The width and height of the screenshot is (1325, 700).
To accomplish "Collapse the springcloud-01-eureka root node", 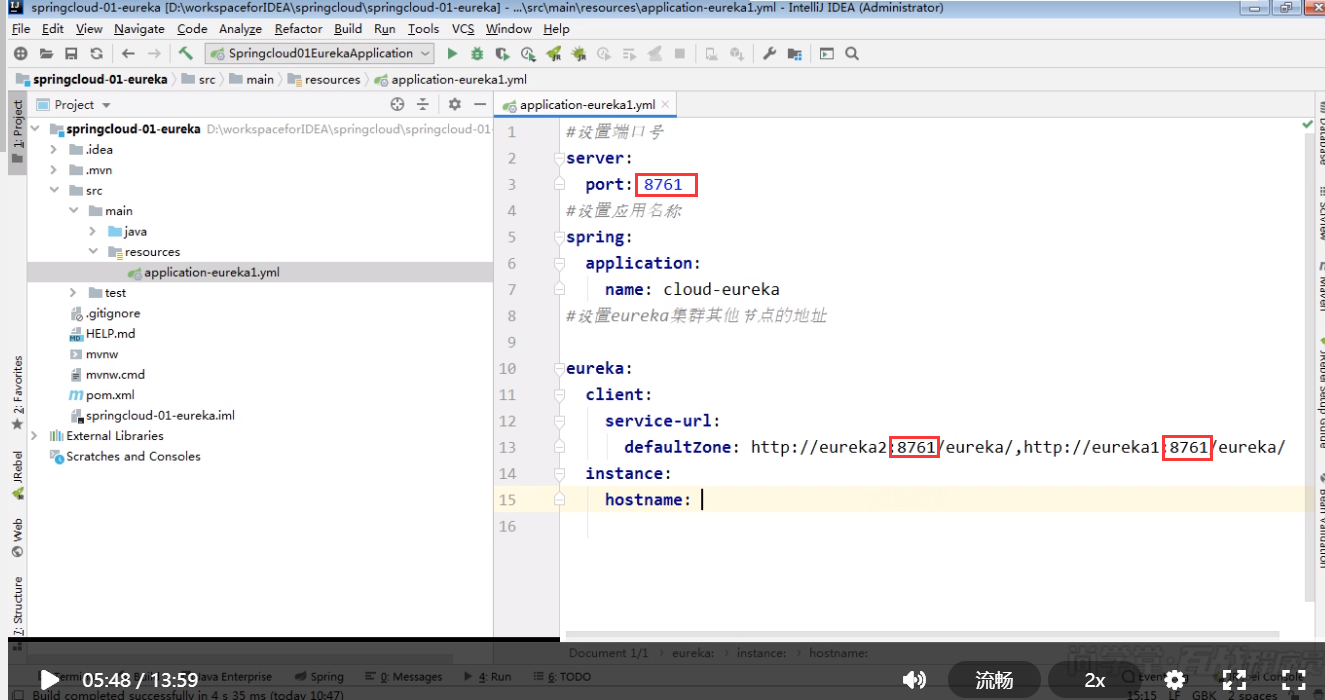I will pos(35,129).
